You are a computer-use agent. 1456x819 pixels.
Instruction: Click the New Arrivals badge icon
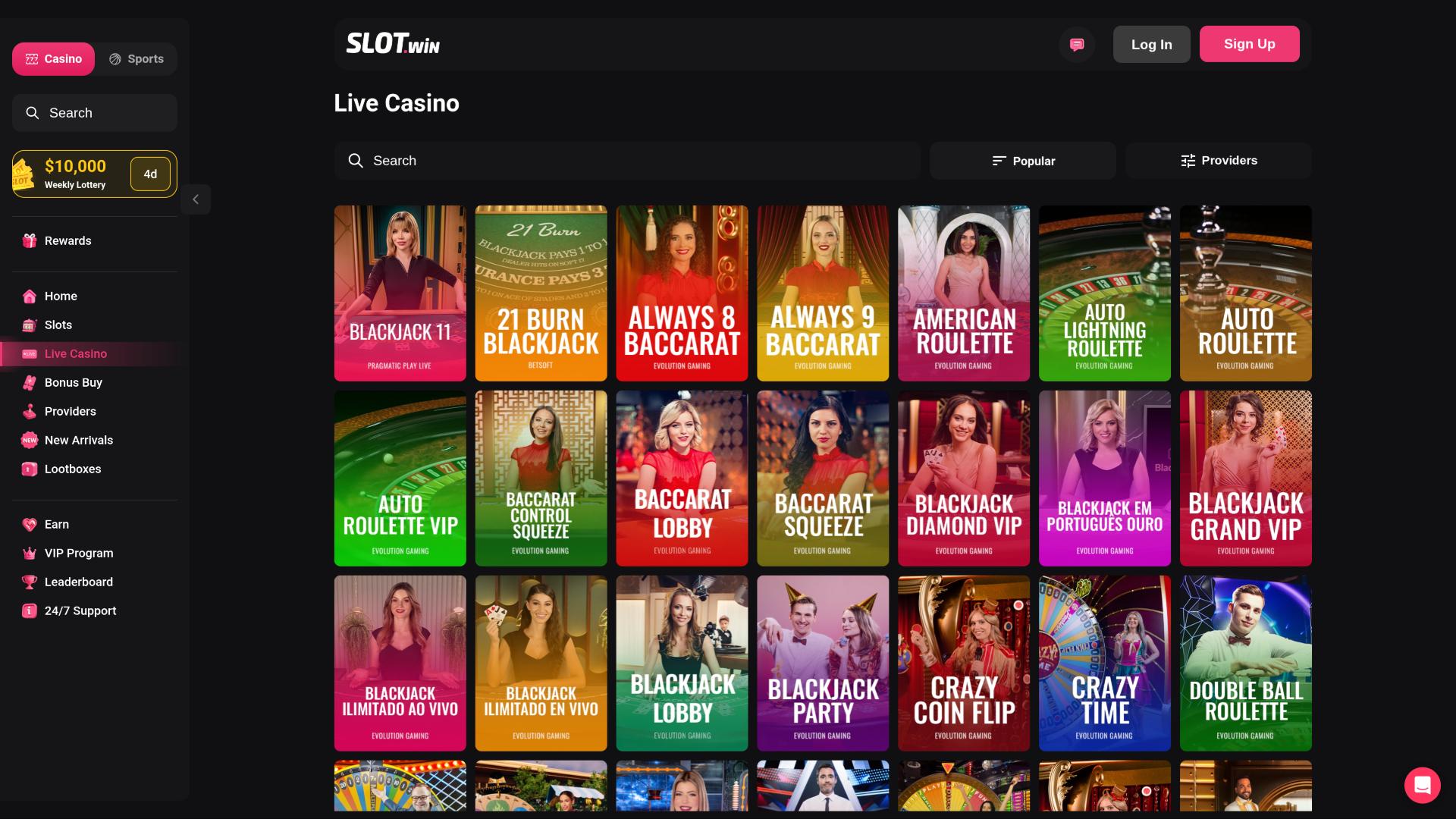click(x=30, y=441)
